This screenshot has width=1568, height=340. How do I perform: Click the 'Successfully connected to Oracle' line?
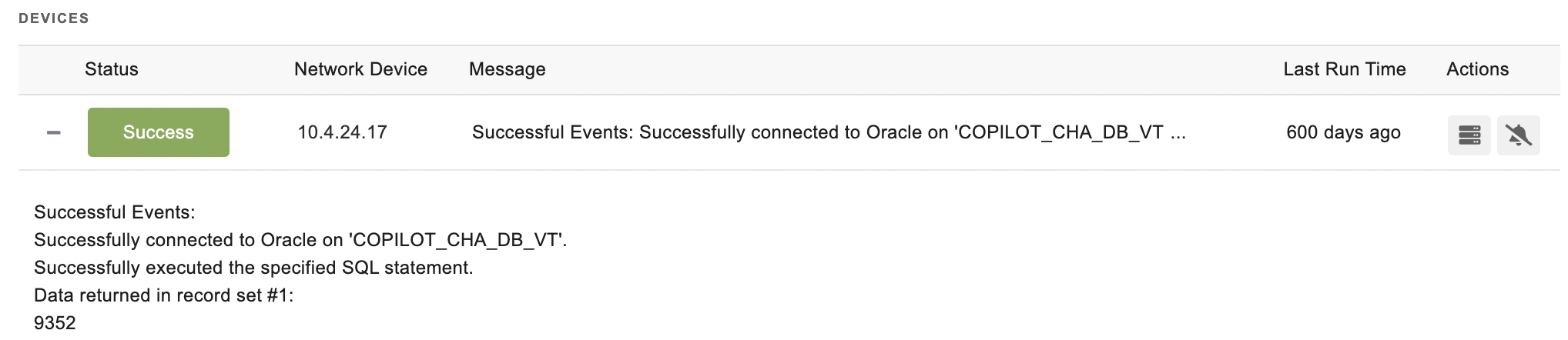[x=300, y=240]
